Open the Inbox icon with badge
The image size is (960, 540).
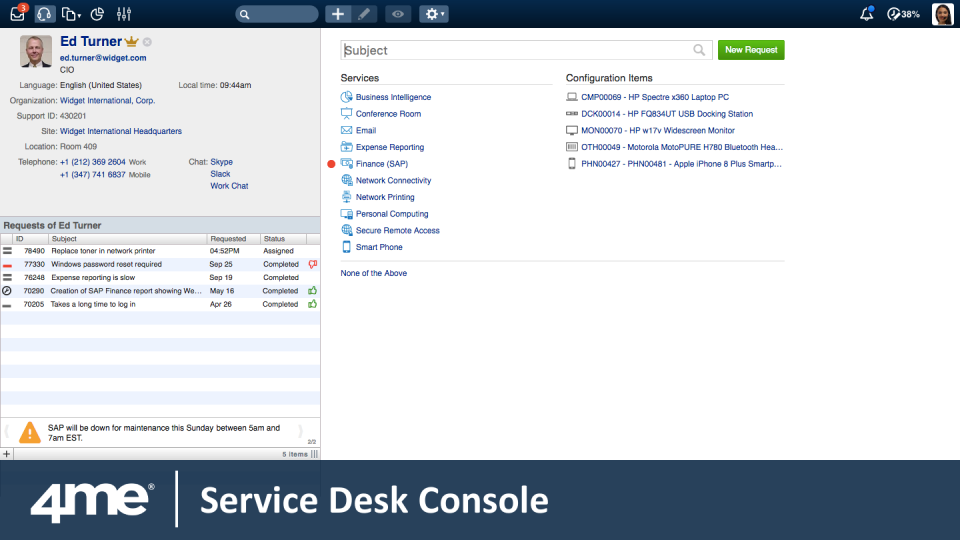18,13
